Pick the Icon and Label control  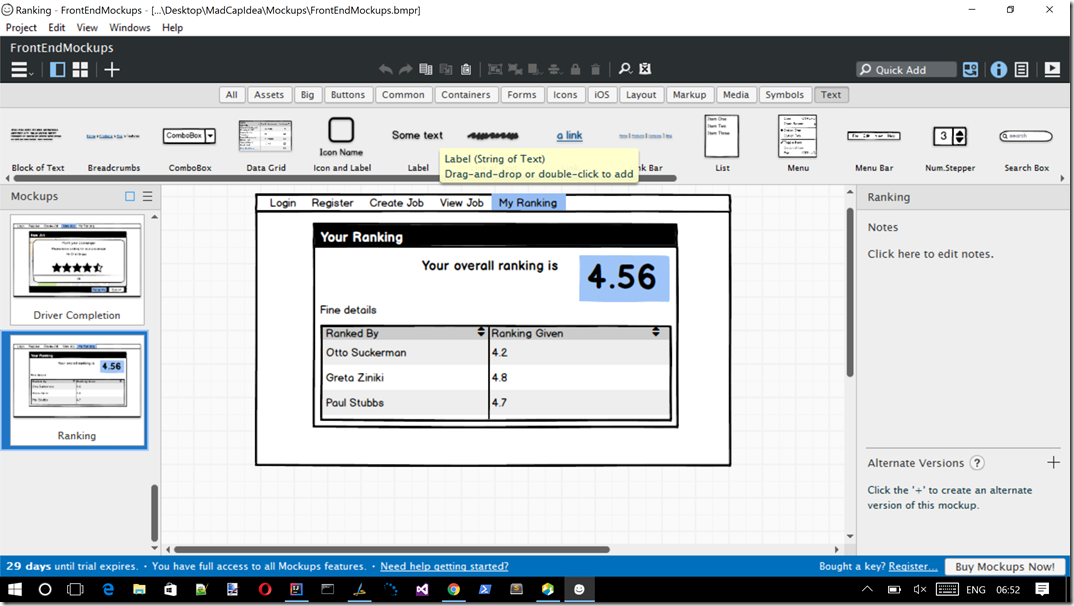coord(342,144)
